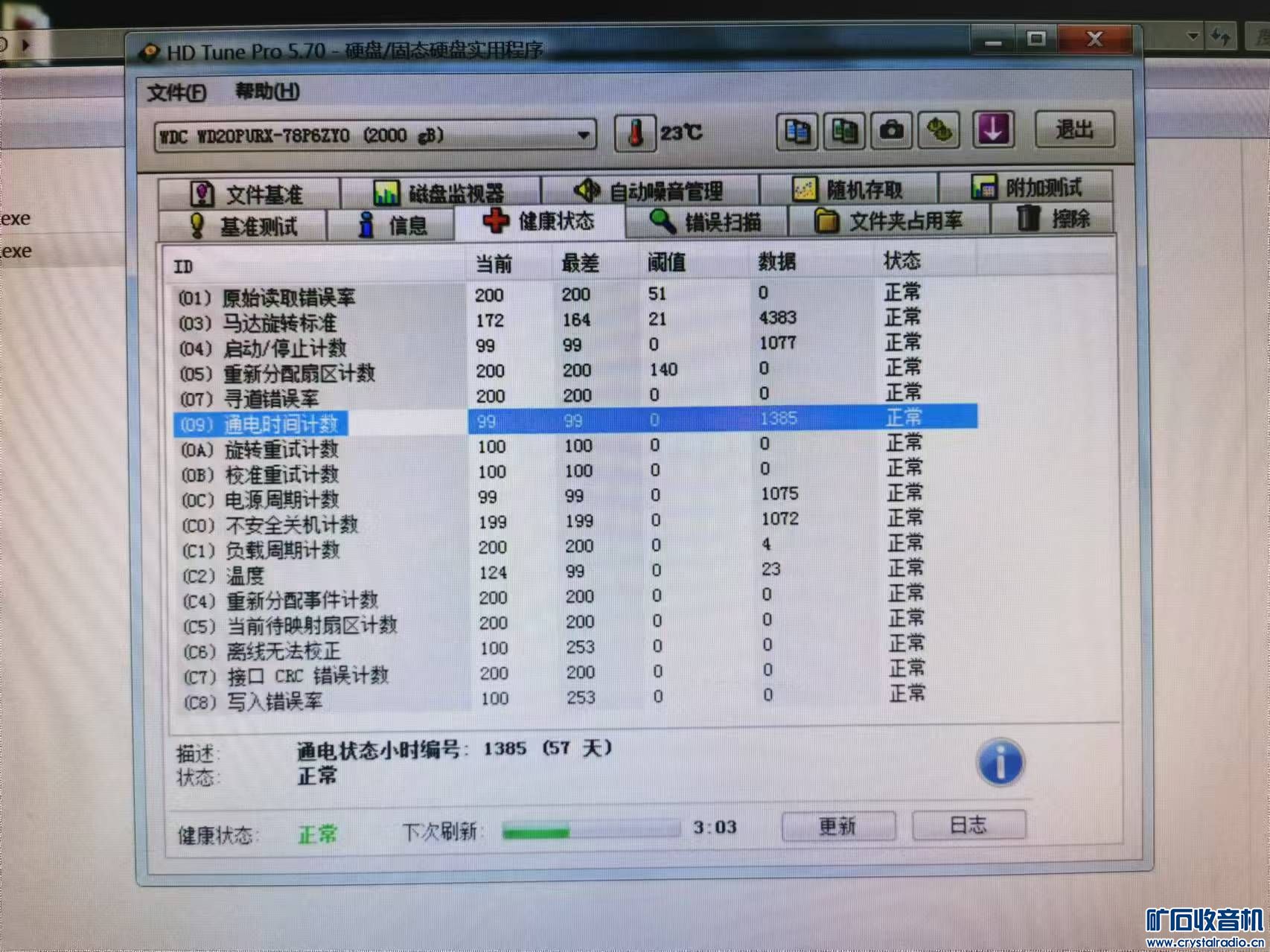Select the (C4) 重新分配事件计数 row
The height and width of the screenshot is (952, 1270).
click(x=578, y=598)
